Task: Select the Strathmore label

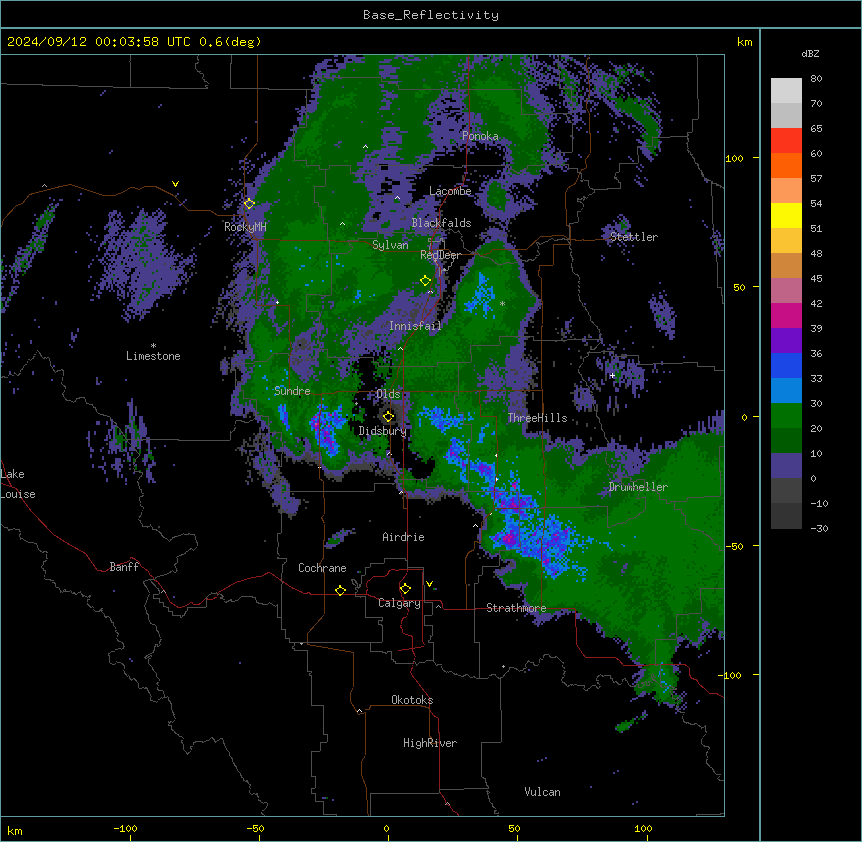Action: 516,608
